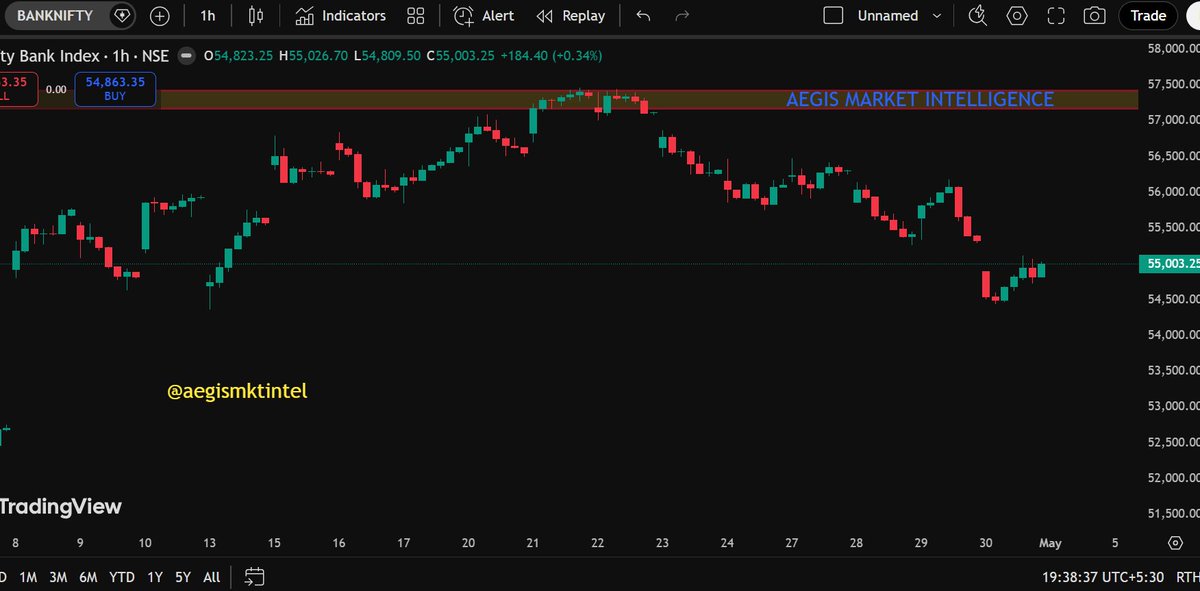Click the BUY button showing 54,863.35
This screenshot has width=1200, height=591.
[x=114, y=90]
